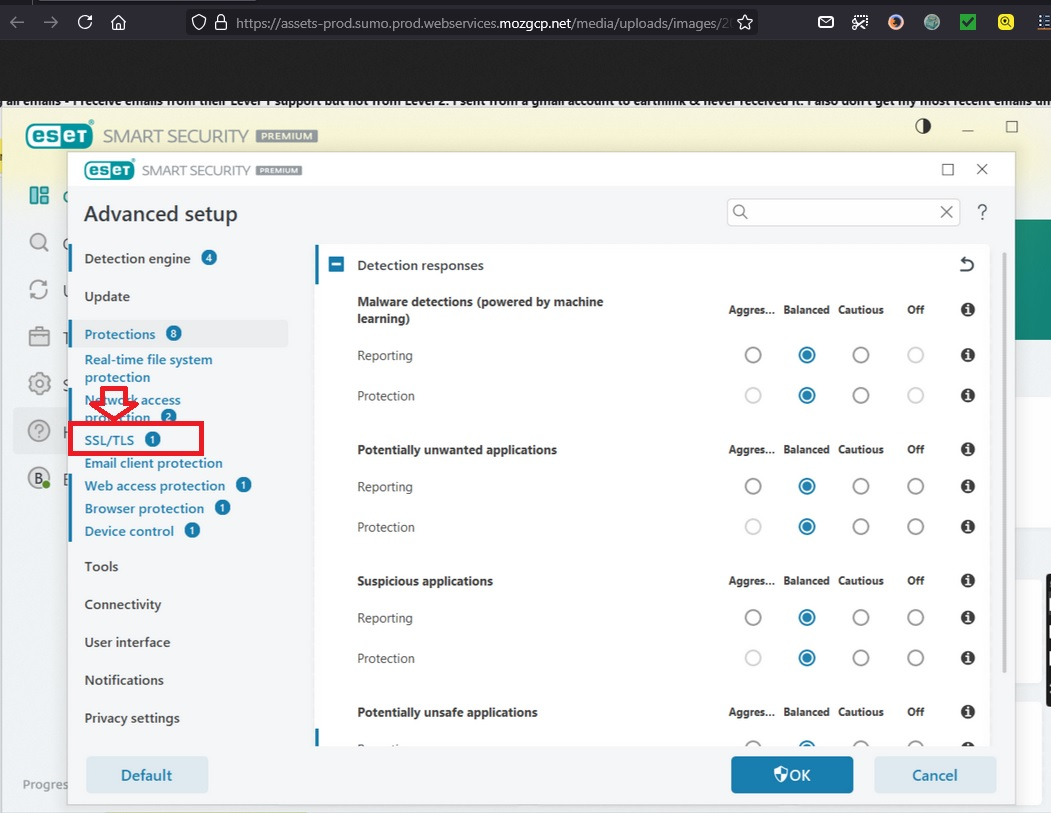This screenshot has width=1051, height=813.
Task: Open Email client protection
Action: coord(153,463)
